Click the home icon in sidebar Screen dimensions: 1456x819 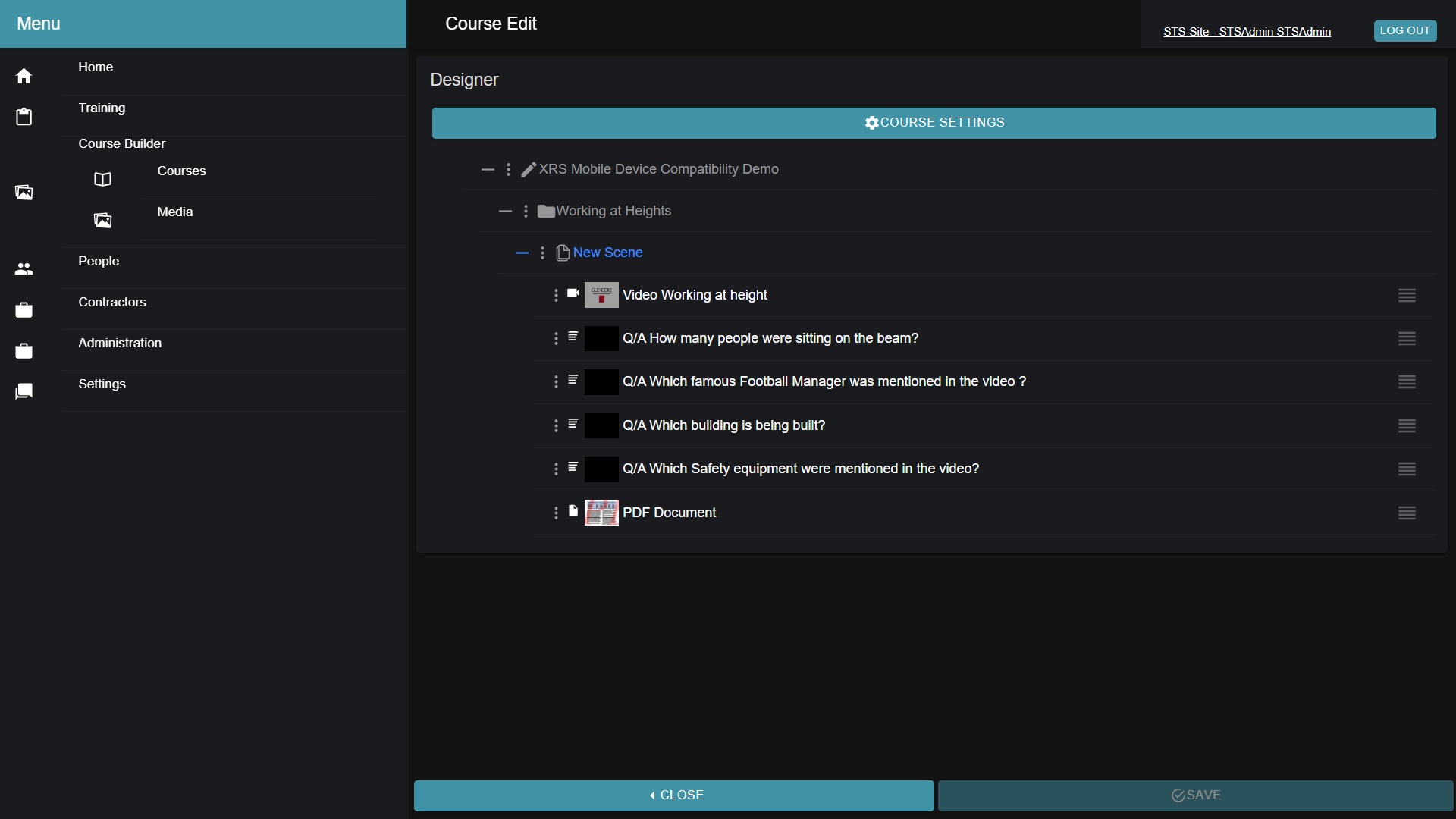coord(24,76)
